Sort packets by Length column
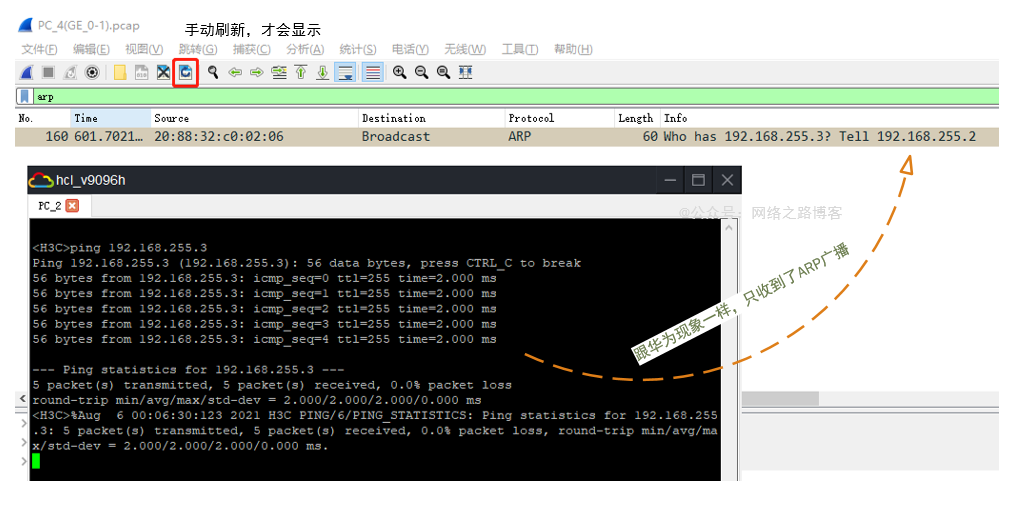Viewport: 1020px width, 512px height. click(638, 118)
